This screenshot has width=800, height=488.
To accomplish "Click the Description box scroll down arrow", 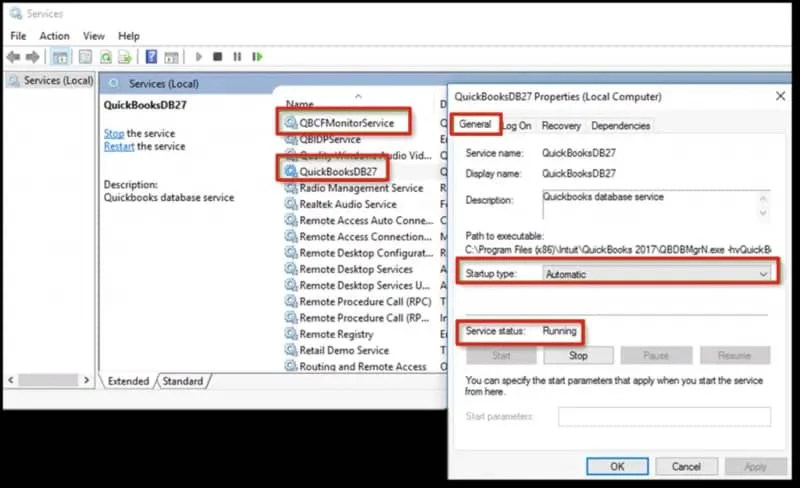I will click(763, 212).
